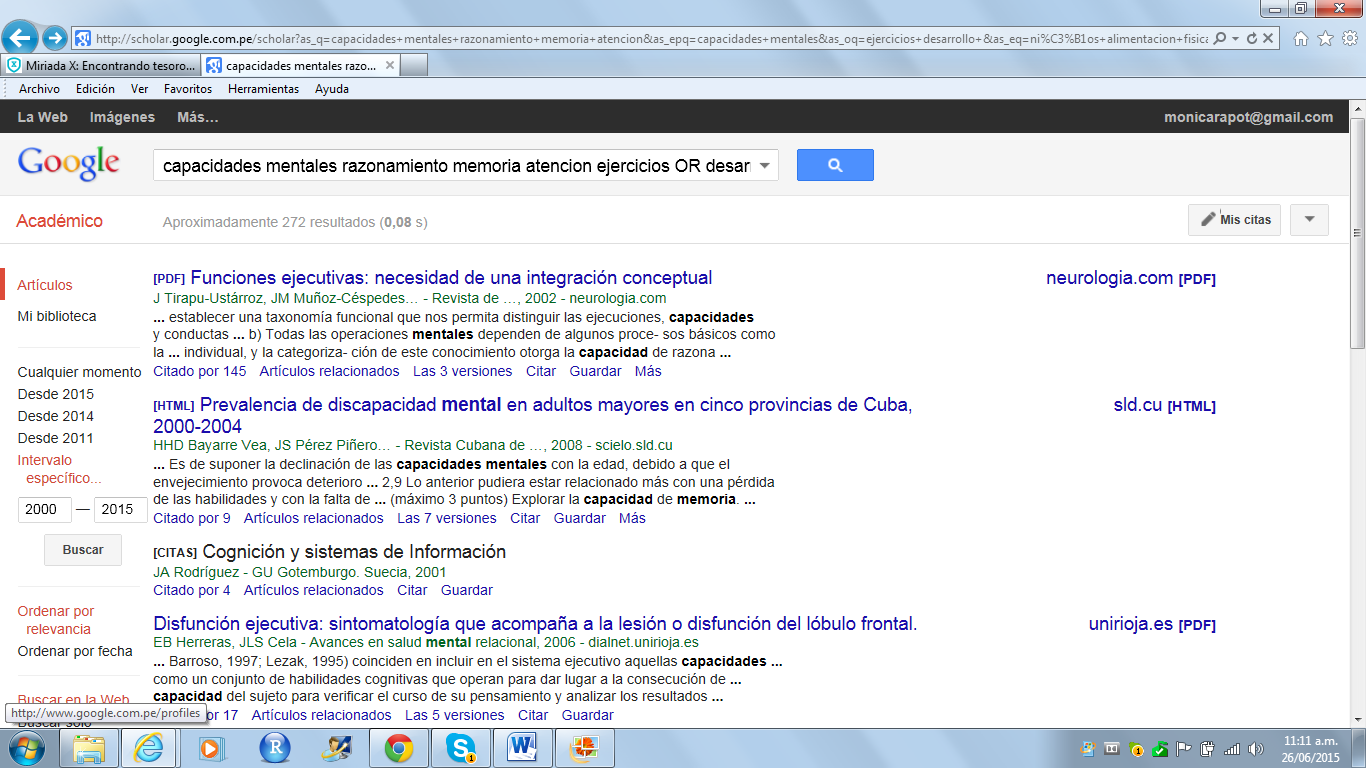Image resolution: width=1366 pixels, height=768 pixels.
Task: Filter results Desde 2011
Action: [x=55, y=438]
